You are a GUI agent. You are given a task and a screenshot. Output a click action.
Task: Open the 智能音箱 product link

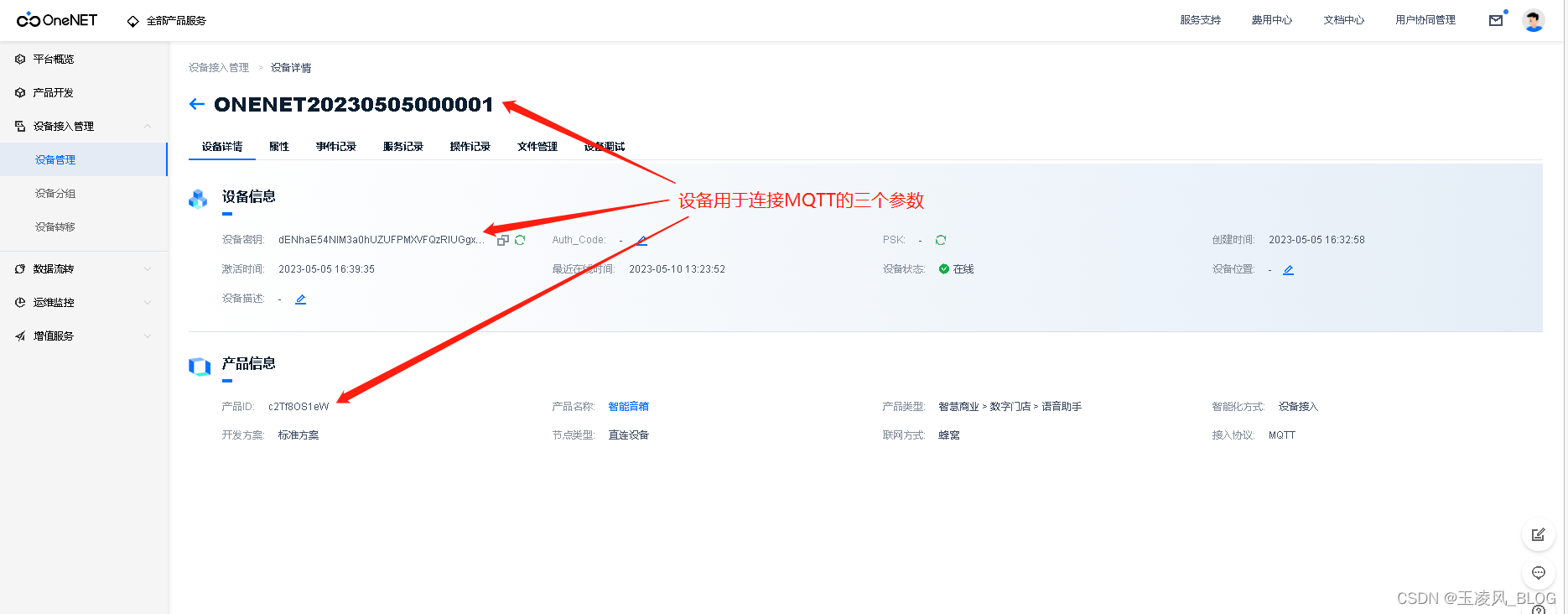tap(629, 406)
